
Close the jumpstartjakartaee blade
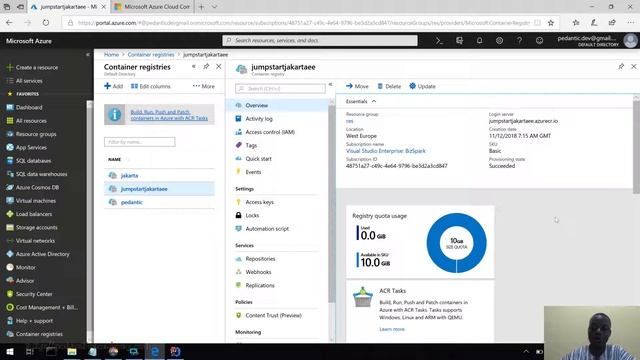(633, 66)
